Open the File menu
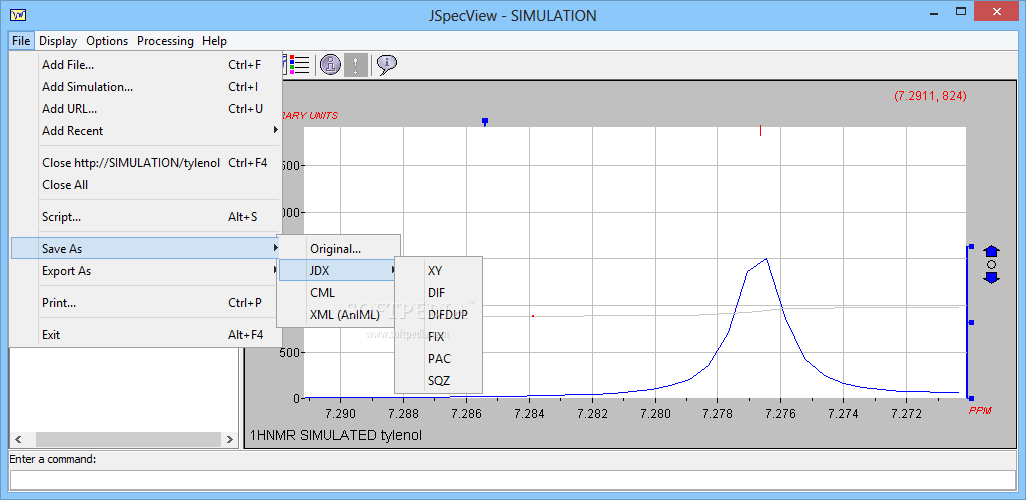Screen dimensions: 1026x500 point(21,41)
